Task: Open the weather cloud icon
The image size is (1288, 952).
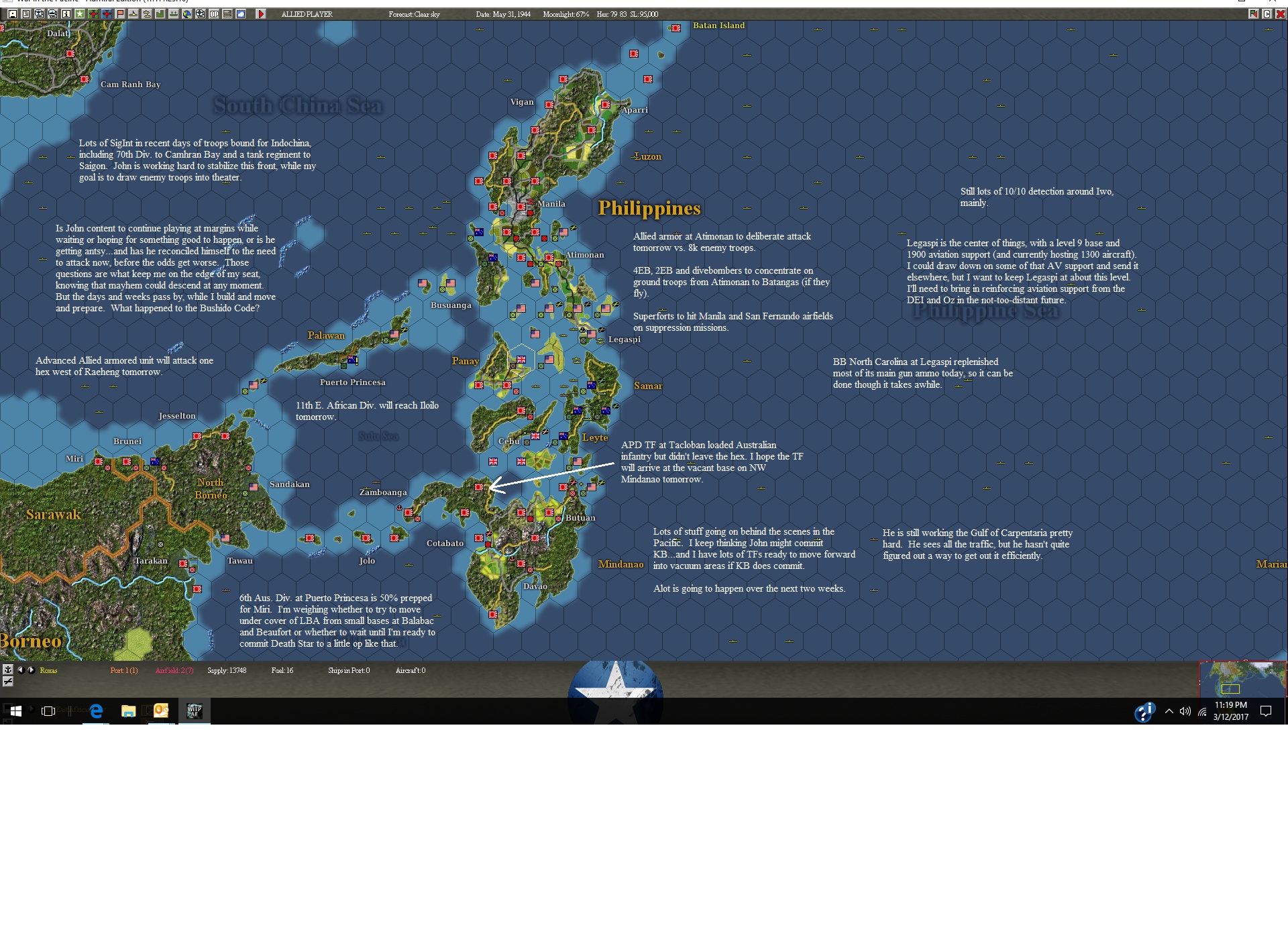Action: coord(241,14)
